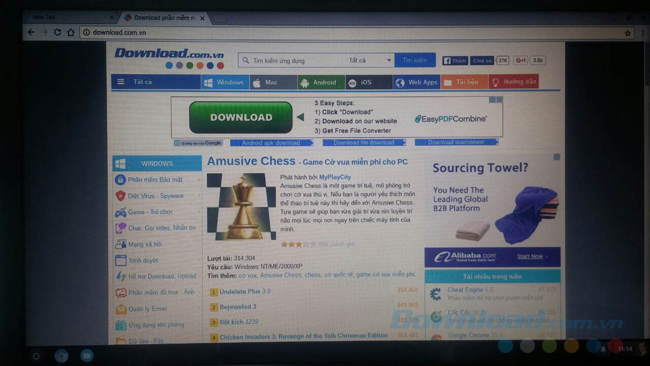Viewport: 650px width, 366px height.
Task: Click the Amusive Chess title link
Action: tap(251, 161)
